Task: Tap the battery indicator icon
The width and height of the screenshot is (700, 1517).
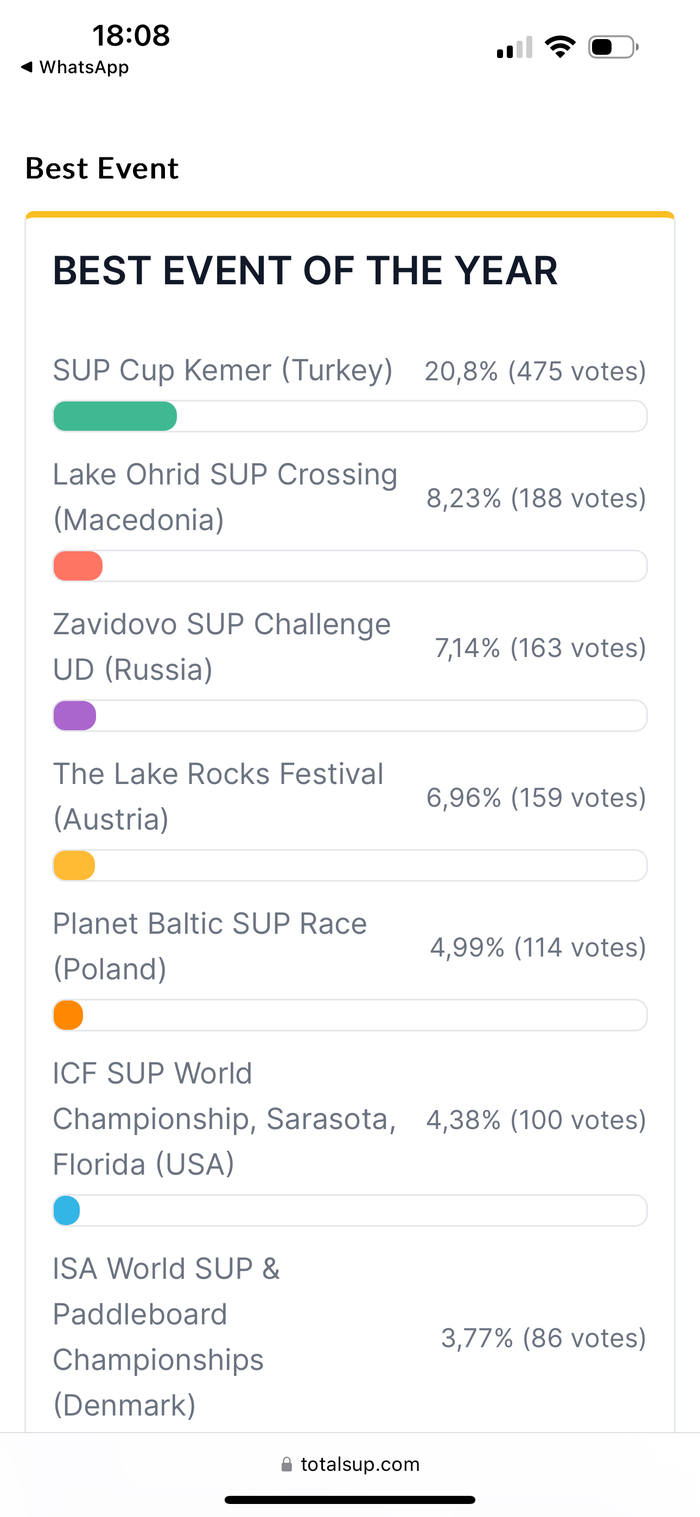Action: (x=612, y=47)
